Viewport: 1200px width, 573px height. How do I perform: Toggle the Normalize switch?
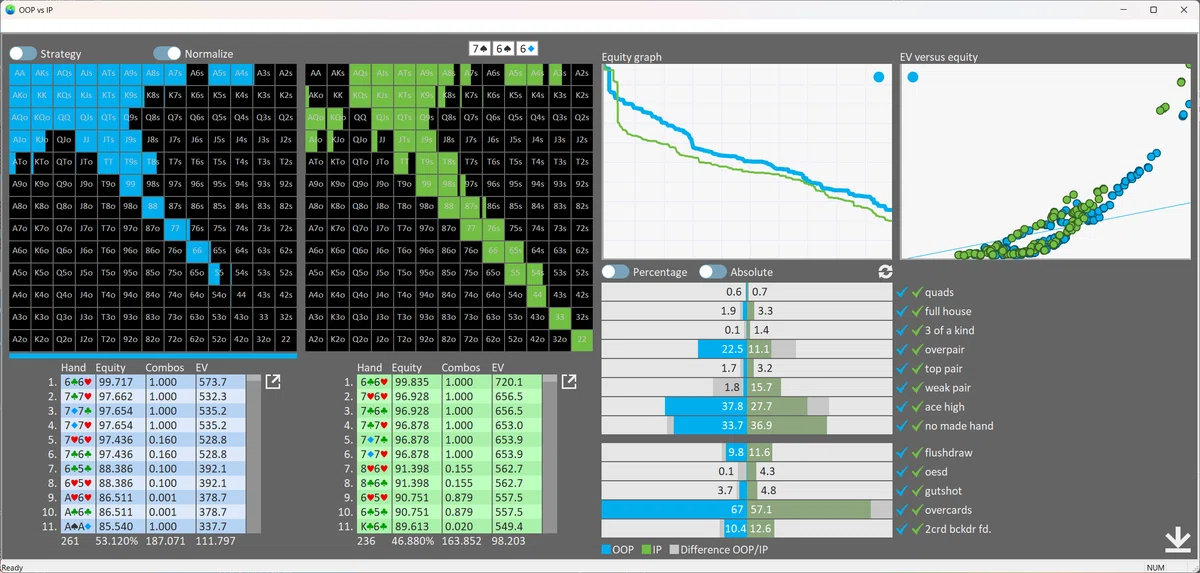[x=167, y=53]
